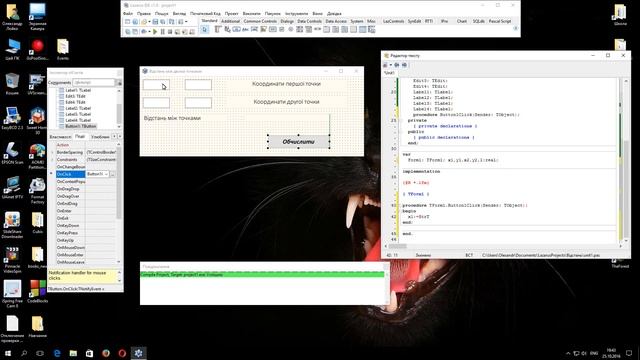Switch to Common Controls palette tab
Viewport: 640px width, 360px height.
pyautogui.click(x=260, y=21)
